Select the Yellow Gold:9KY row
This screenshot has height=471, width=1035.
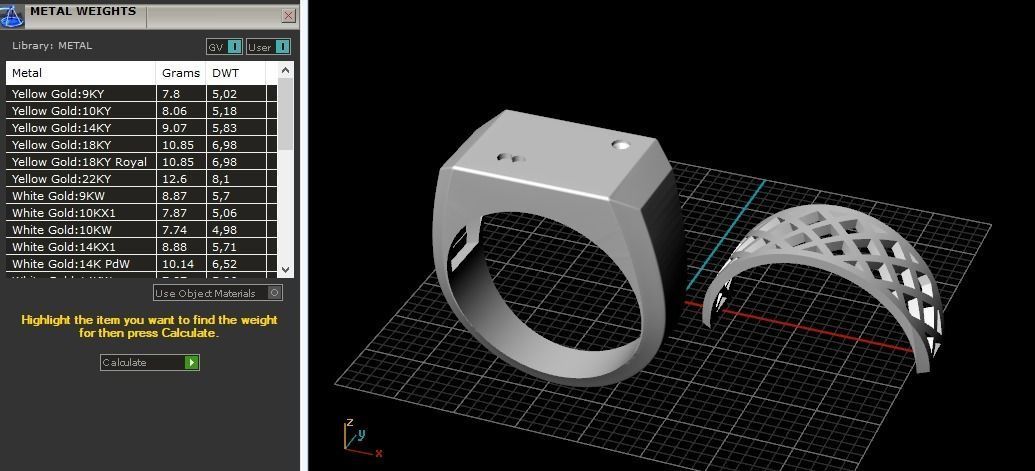click(x=141, y=94)
